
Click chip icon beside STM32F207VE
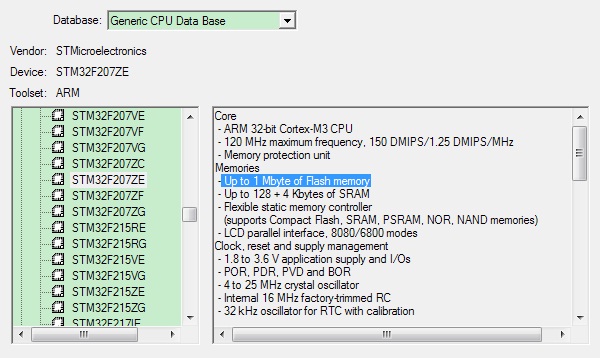pos(58,115)
